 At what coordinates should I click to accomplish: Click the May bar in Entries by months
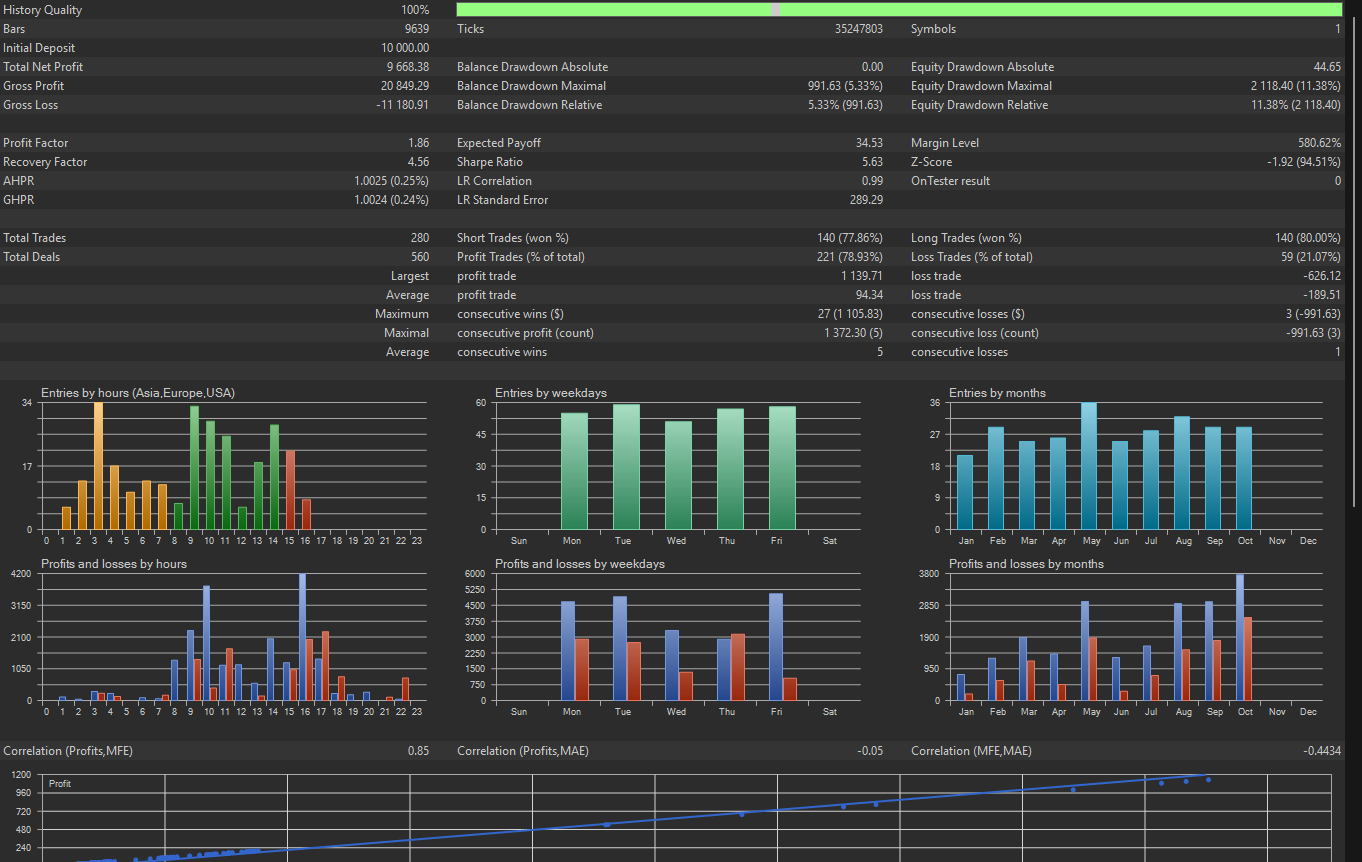coord(1089,466)
